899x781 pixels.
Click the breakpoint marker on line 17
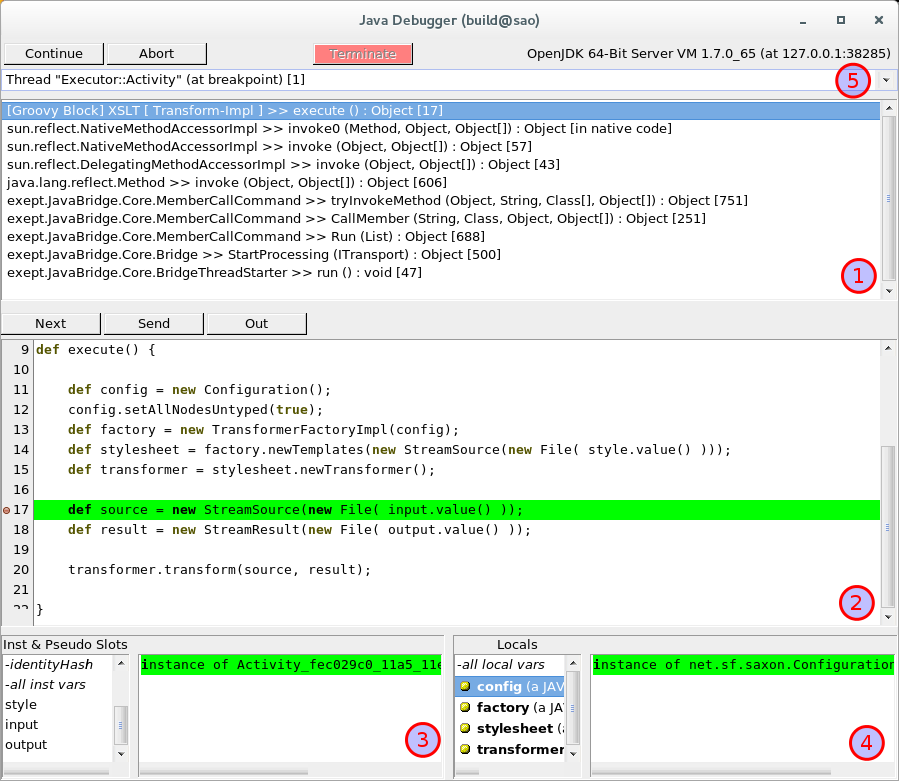point(7,510)
